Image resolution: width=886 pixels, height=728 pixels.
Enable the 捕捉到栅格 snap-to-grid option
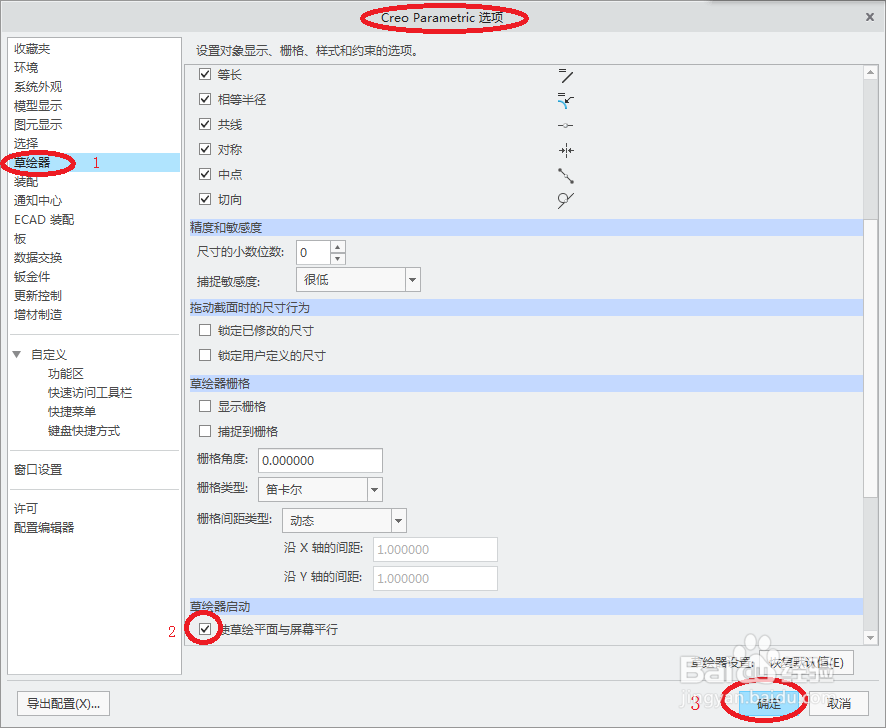[205, 431]
